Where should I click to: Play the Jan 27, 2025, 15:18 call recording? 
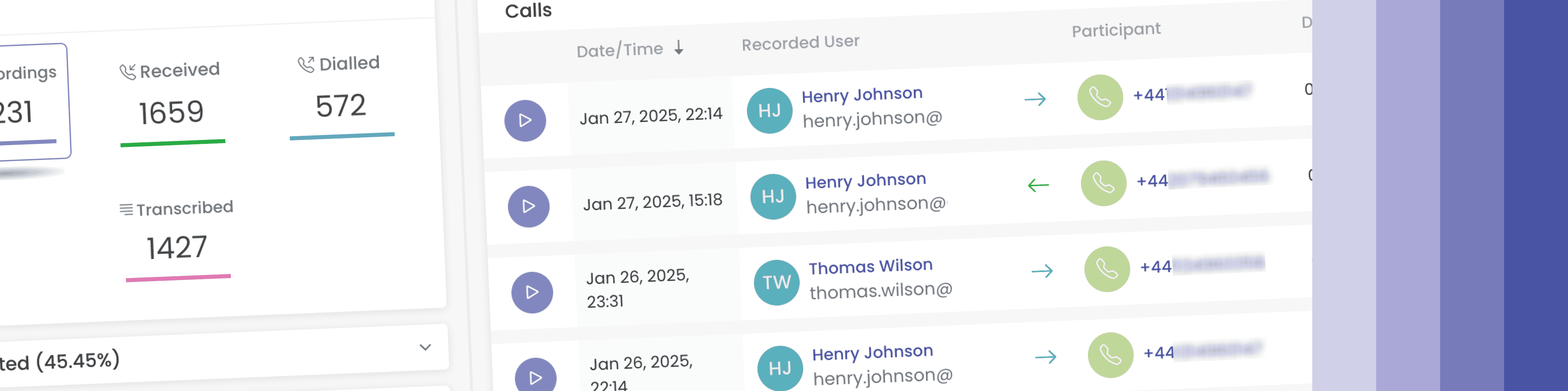(528, 206)
